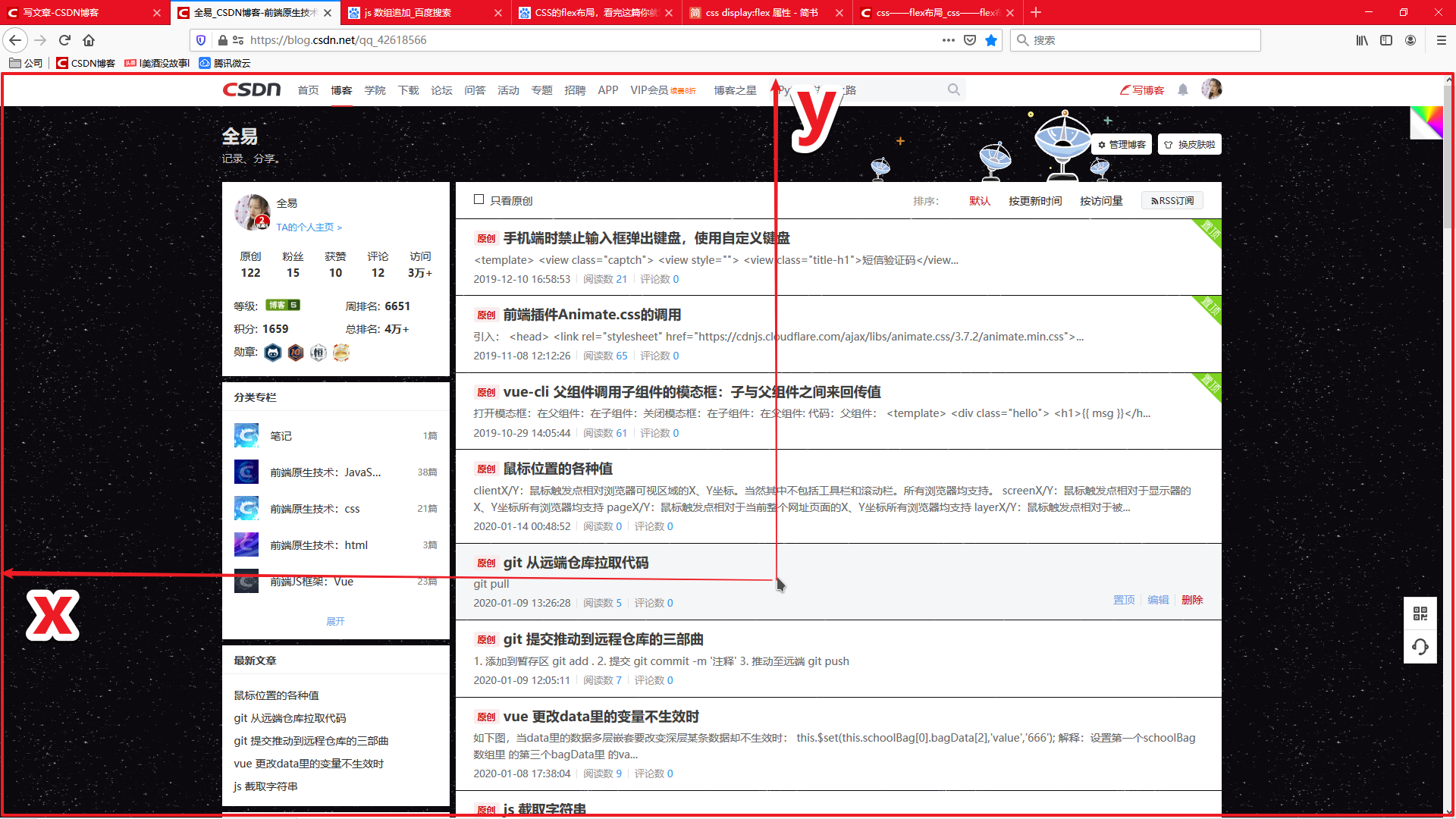The height and width of the screenshot is (819, 1456).
Task: Click 置顶 on the git pull article
Action: [x=1124, y=600]
